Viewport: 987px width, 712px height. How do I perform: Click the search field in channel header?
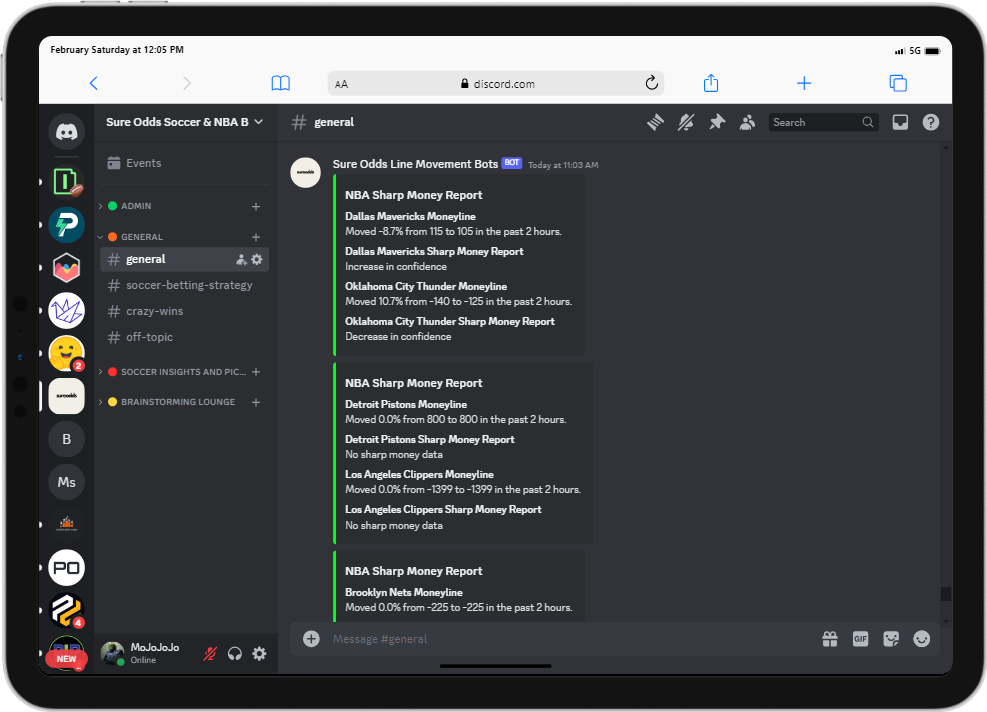823,122
